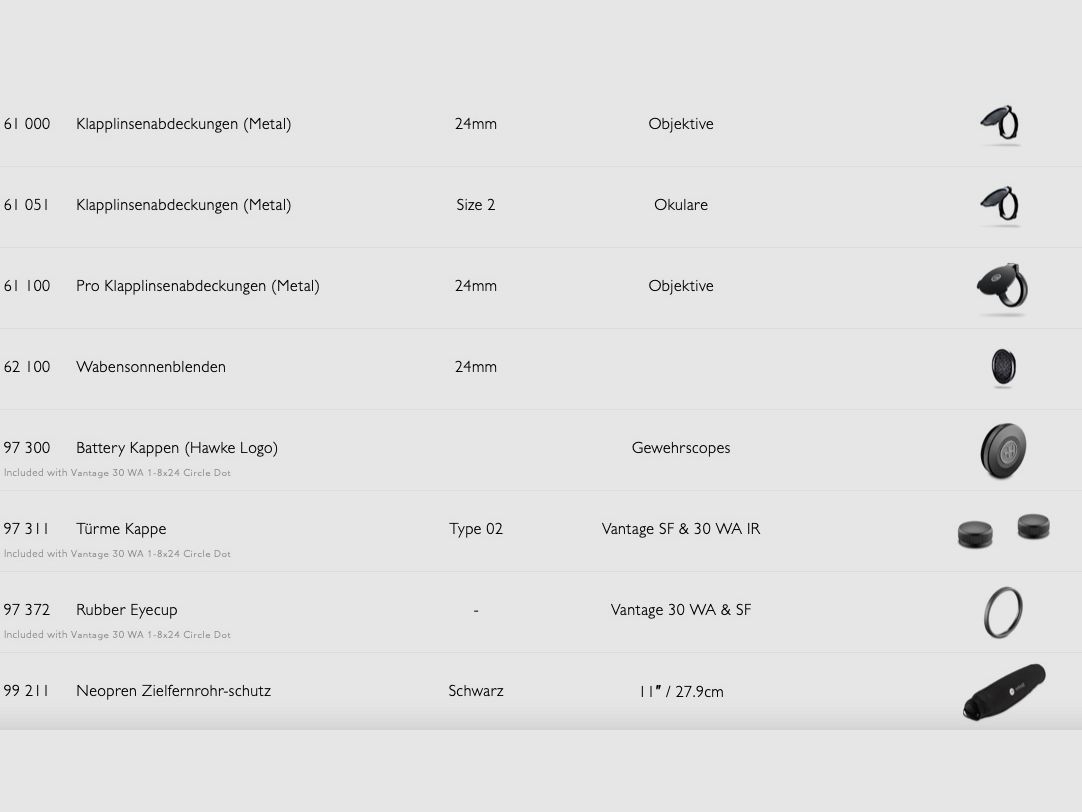Image resolution: width=1082 pixels, height=812 pixels.
Task: Open the Hawke Logo battery cap image
Action: 1003,450
